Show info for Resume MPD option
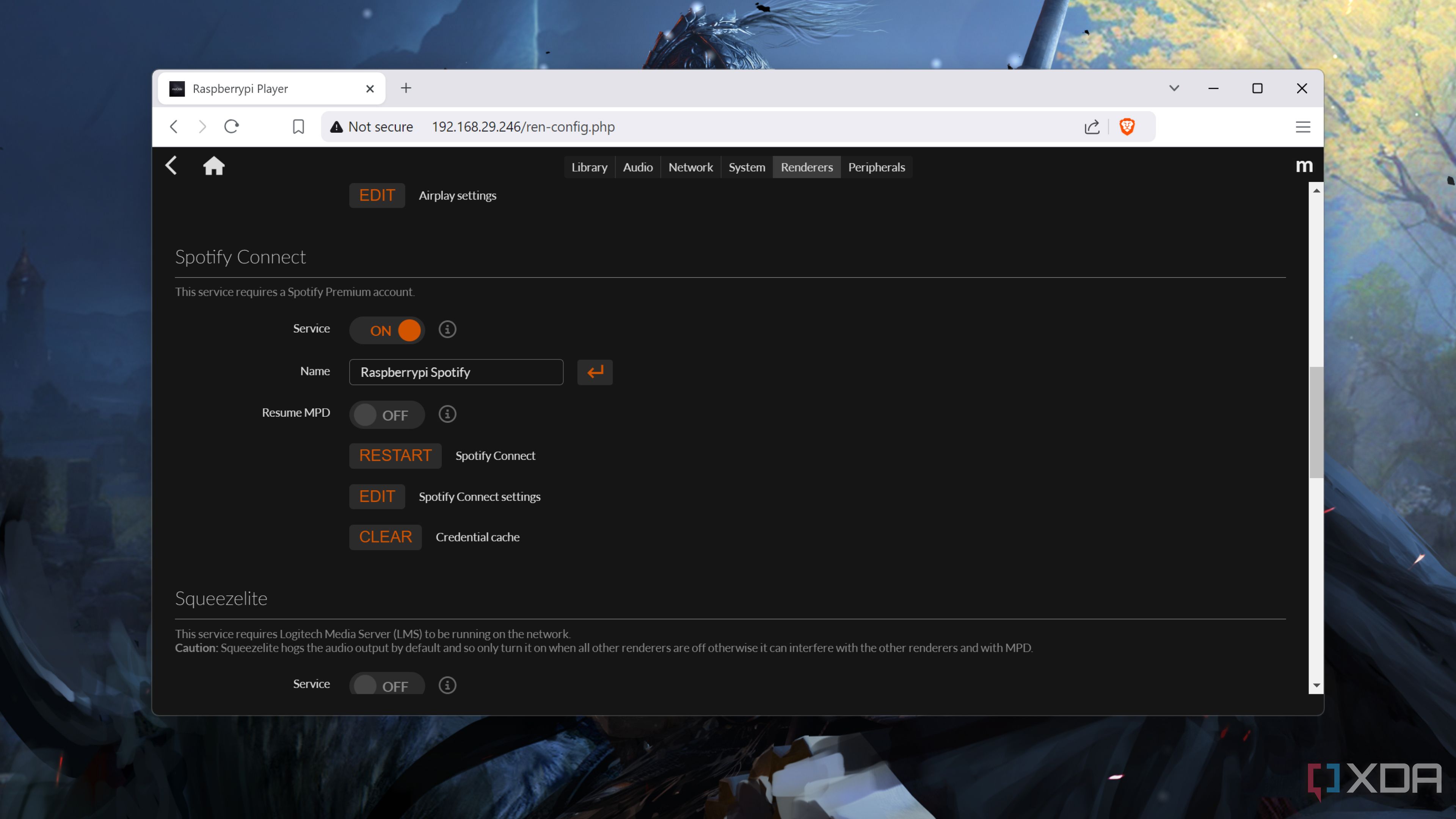The image size is (1456, 819). pos(447,414)
